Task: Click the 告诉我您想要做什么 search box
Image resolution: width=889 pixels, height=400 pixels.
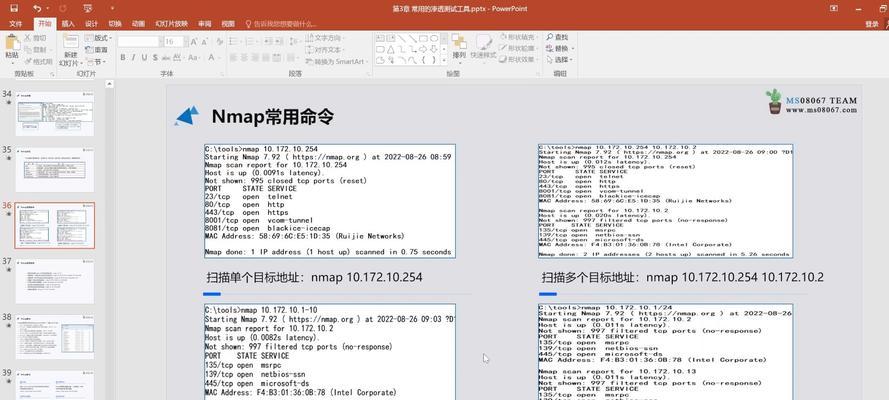Action: [281, 24]
